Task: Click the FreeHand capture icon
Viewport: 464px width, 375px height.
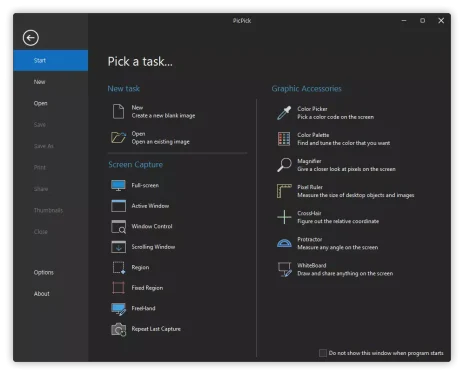Action: (x=118, y=308)
